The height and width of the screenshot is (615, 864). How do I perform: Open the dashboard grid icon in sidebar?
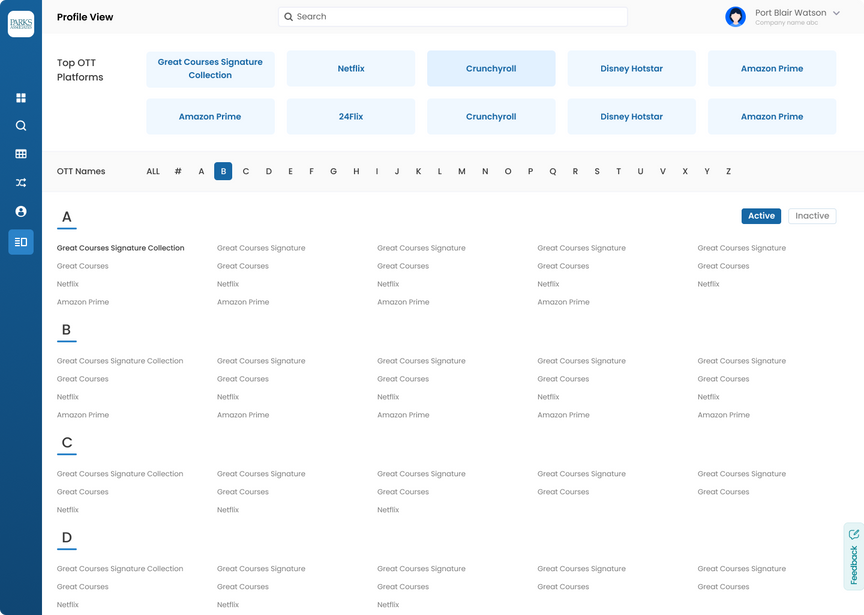point(21,98)
